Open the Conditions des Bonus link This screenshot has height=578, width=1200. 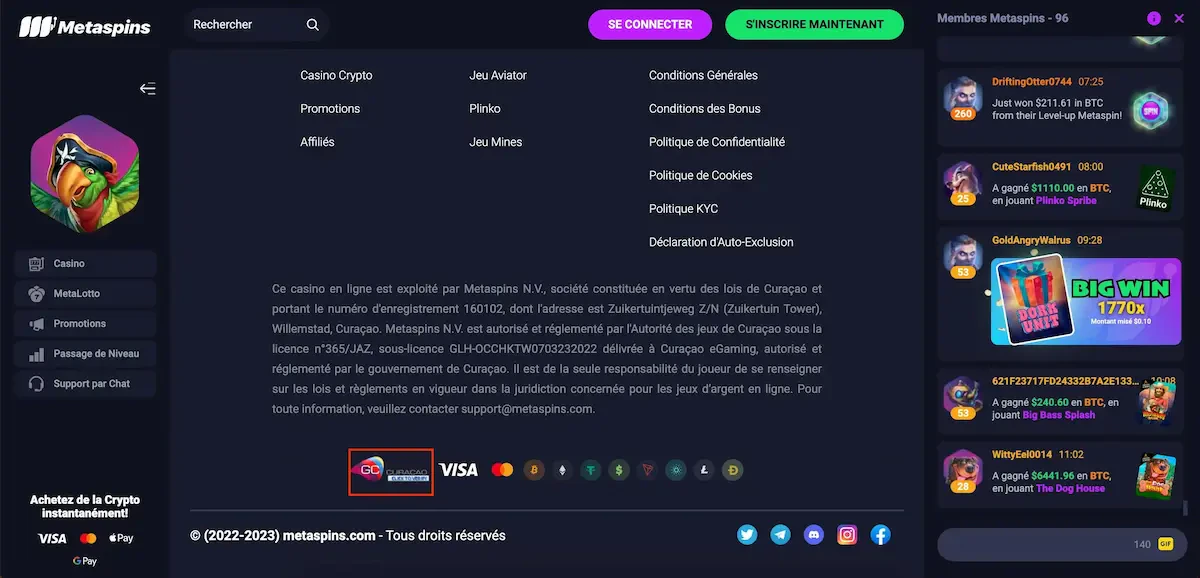click(705, 108)
